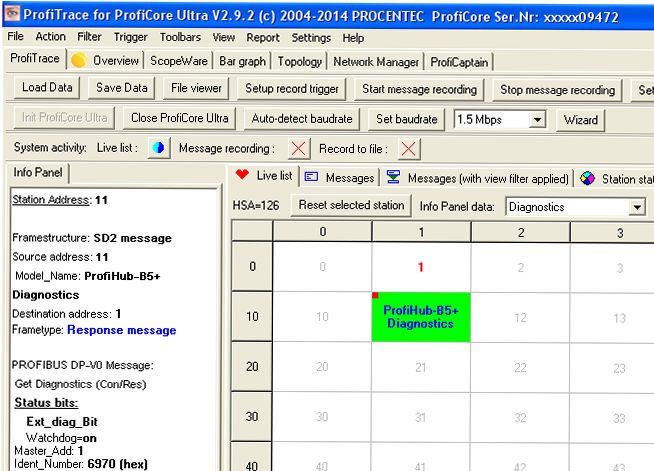Click the Set baudrate button
The height and width of the screenshot is (471, 654).
pyautogui.click(x=407, y=119)
